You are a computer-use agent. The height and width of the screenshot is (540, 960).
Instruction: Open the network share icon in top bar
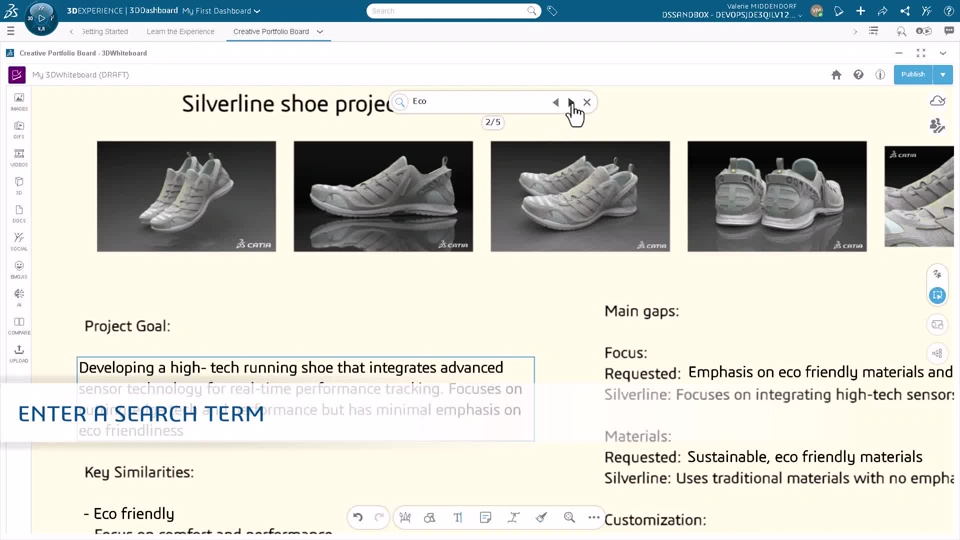(905, 11)
